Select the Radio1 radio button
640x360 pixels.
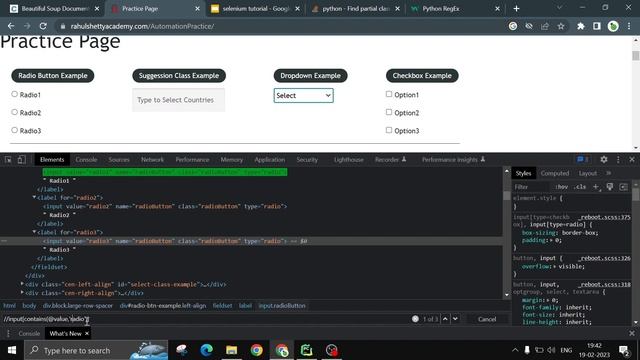[15, 94]
